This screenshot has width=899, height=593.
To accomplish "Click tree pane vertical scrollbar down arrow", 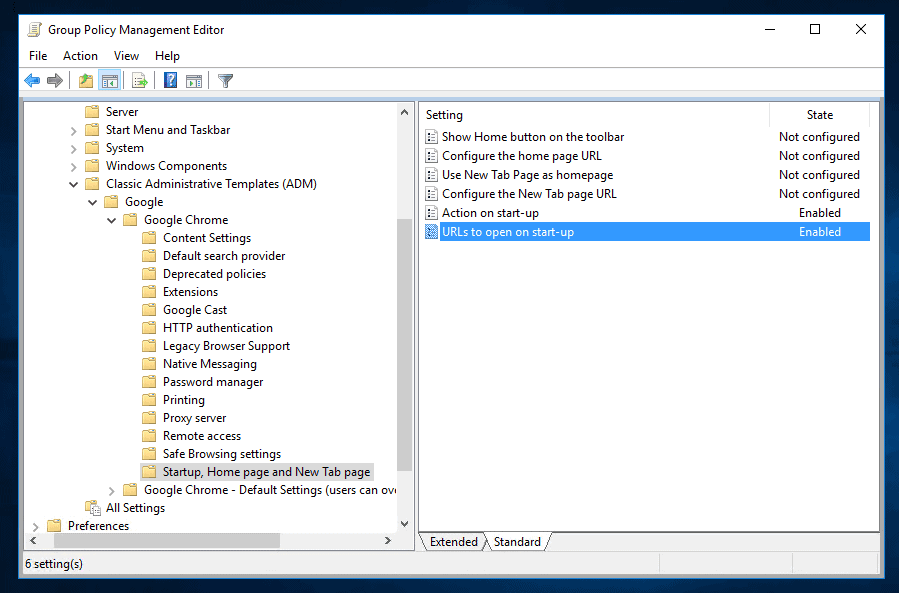I will click(404, 524).
